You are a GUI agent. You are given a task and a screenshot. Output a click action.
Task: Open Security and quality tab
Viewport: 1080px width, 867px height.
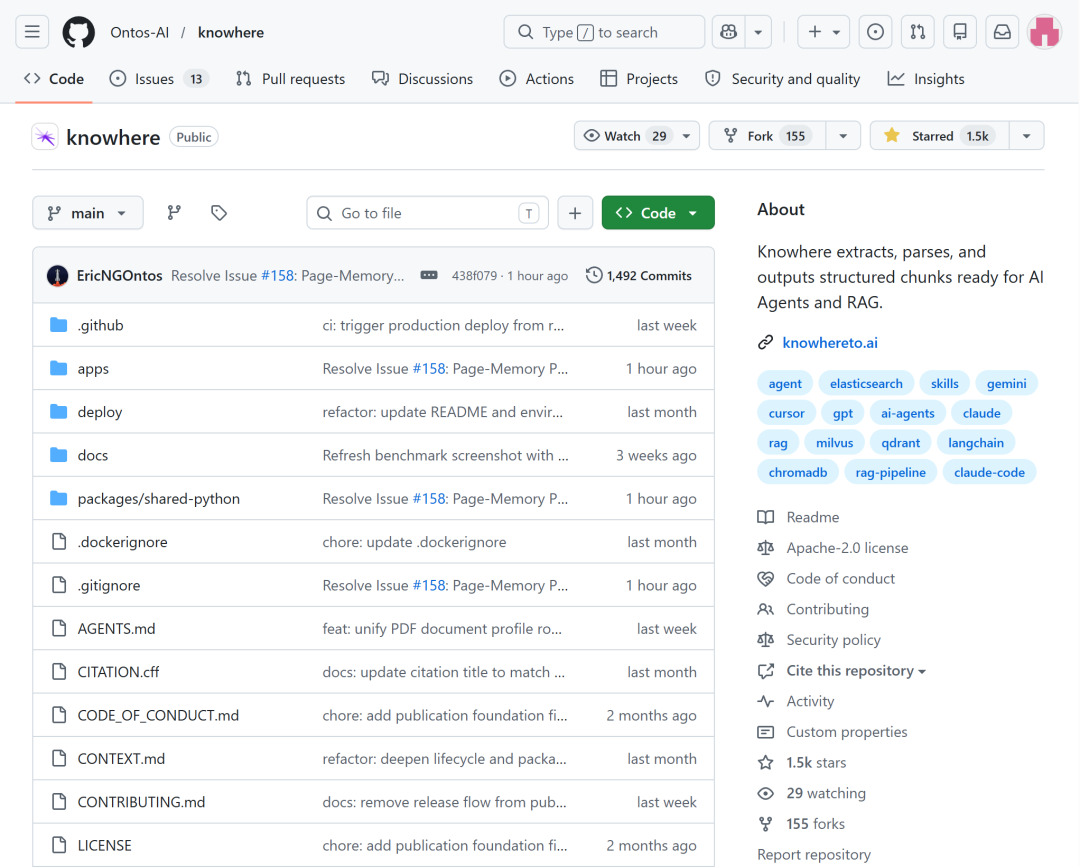coord(782,79)
